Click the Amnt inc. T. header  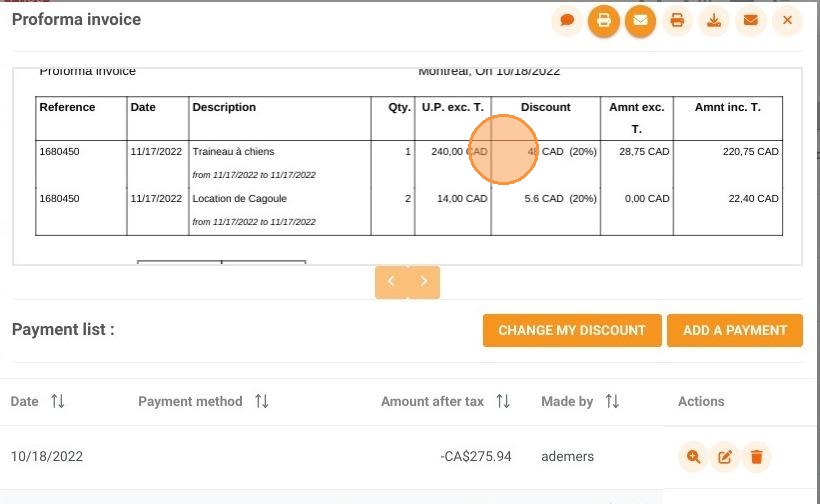tap(727, 107)
